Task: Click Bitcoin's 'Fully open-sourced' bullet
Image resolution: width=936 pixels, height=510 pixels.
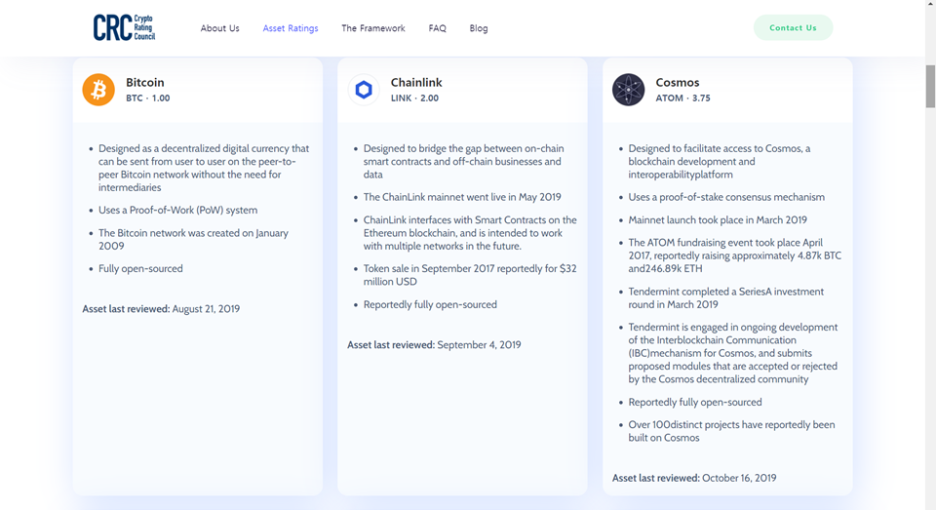Action: point(140,269)
